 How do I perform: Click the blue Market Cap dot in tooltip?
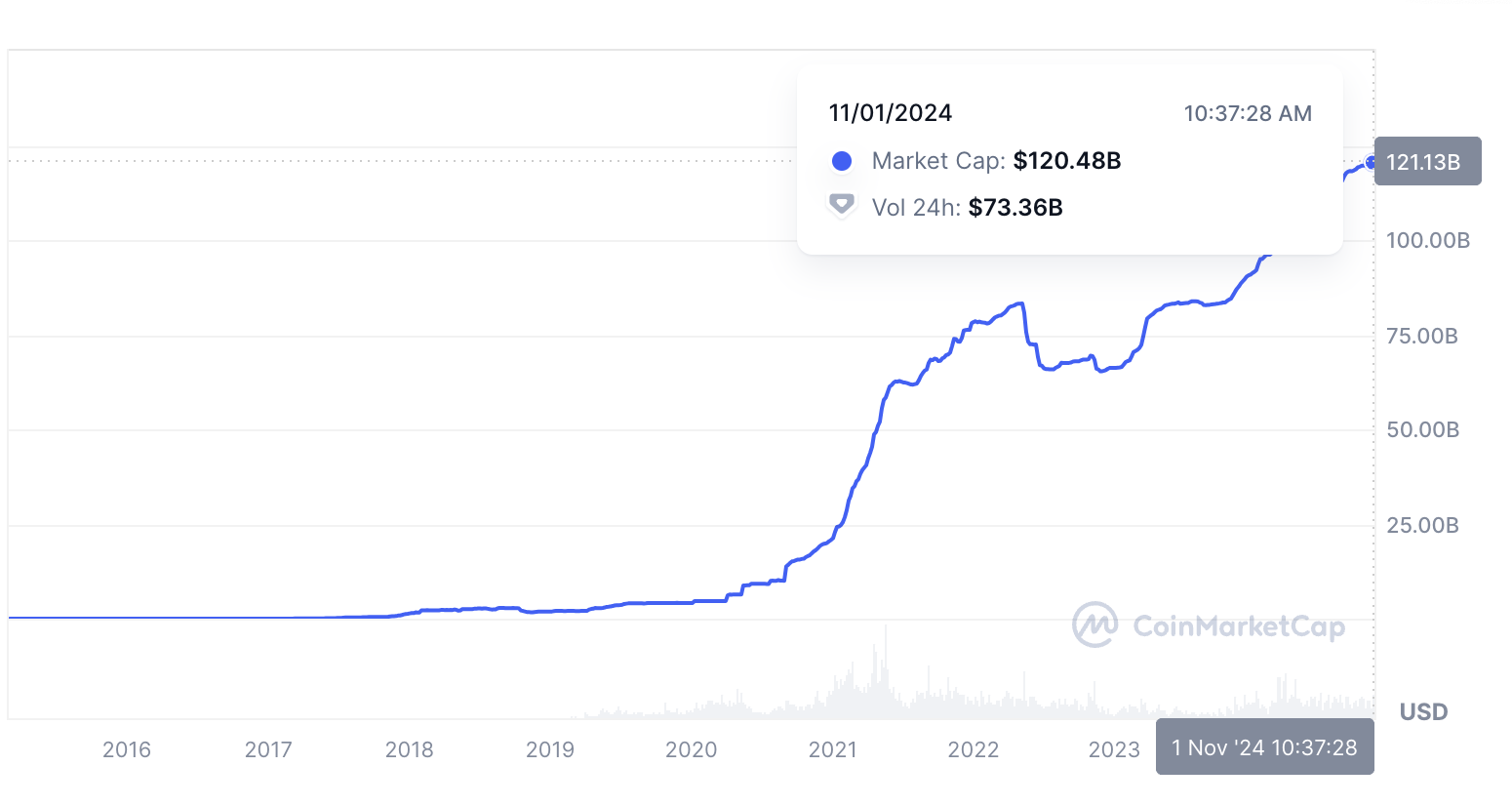(x=841, y=161)
